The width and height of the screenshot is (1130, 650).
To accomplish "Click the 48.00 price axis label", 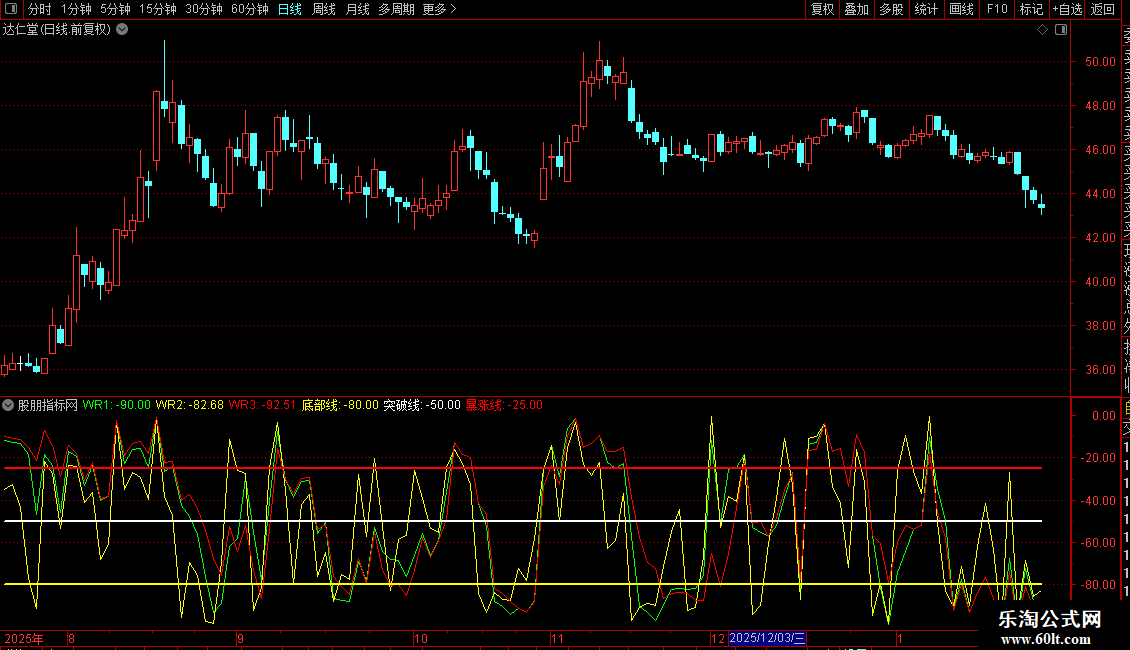I will point(1100,106).
